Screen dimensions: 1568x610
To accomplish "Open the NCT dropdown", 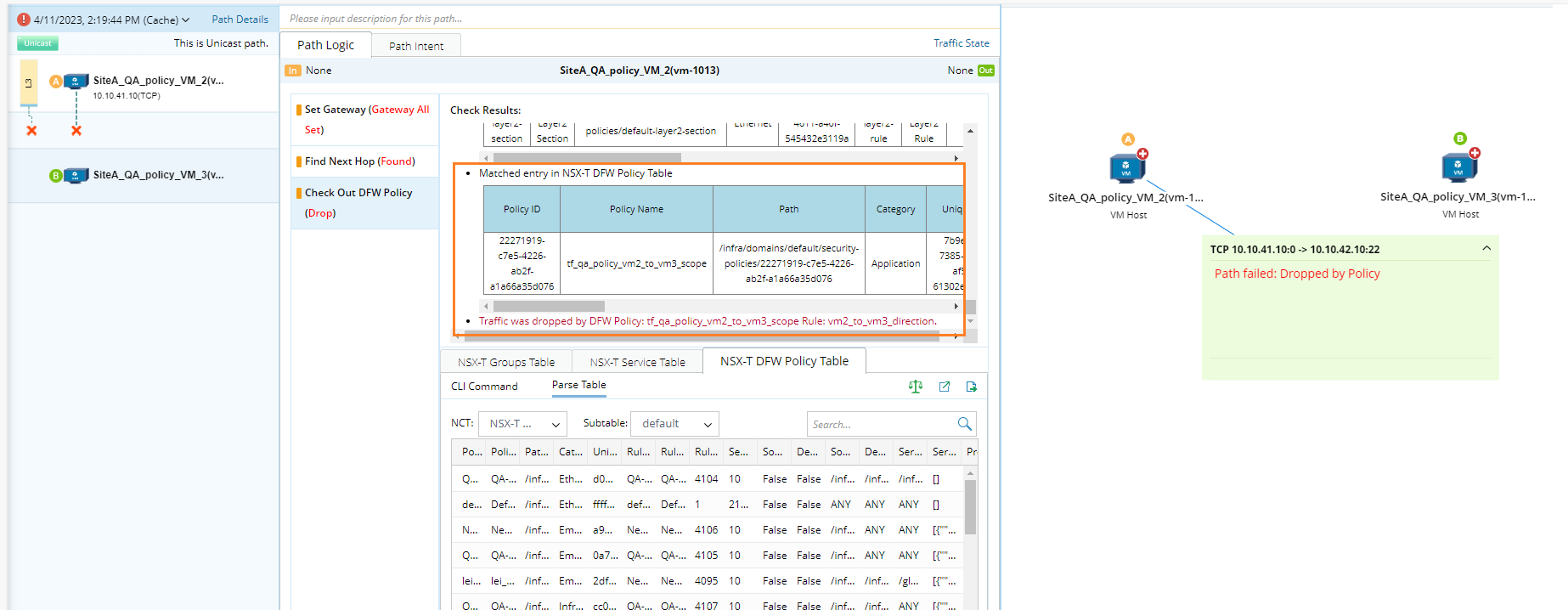I will 523,424.
